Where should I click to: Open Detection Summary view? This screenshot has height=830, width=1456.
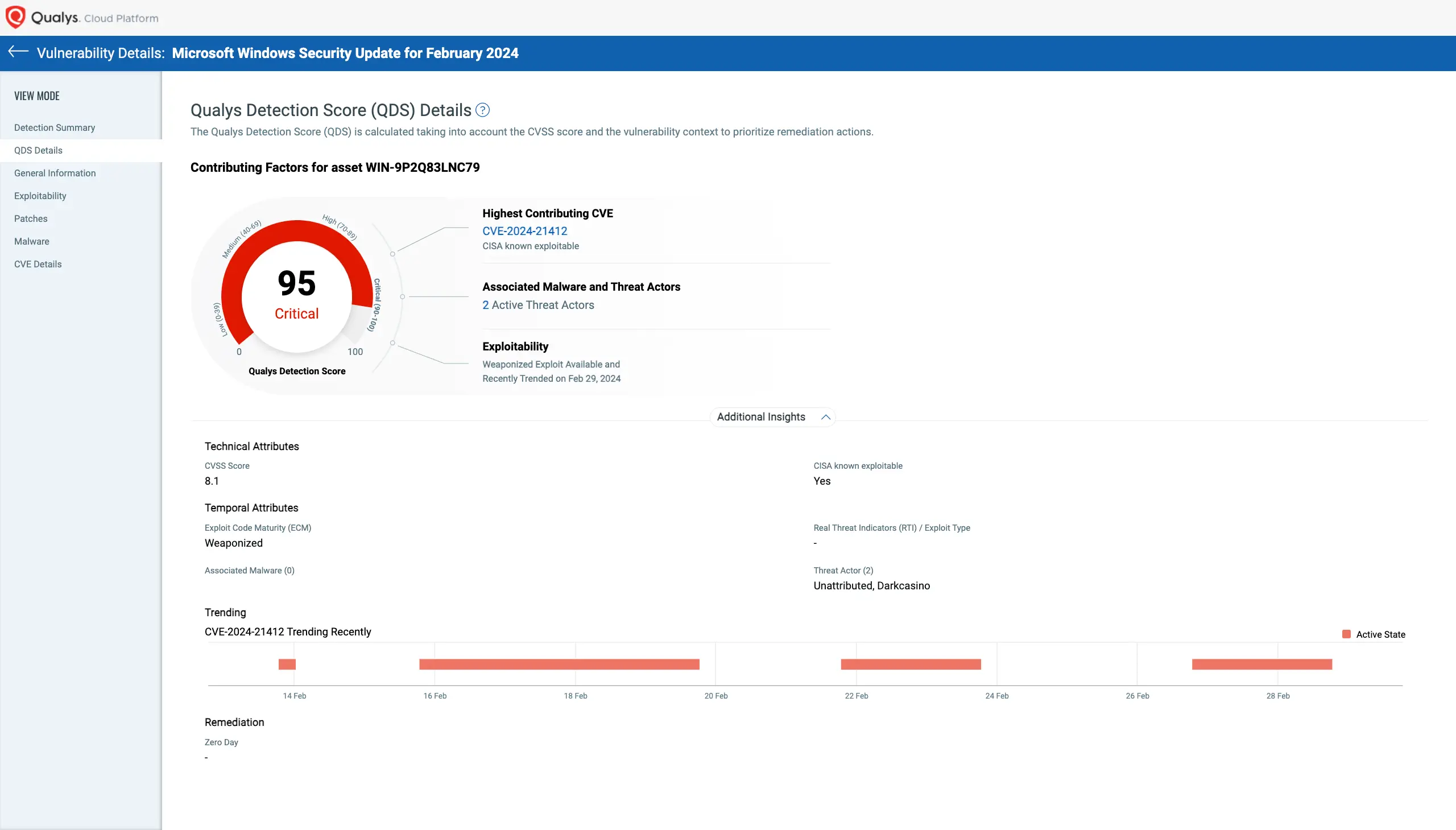tap(55, 127)
